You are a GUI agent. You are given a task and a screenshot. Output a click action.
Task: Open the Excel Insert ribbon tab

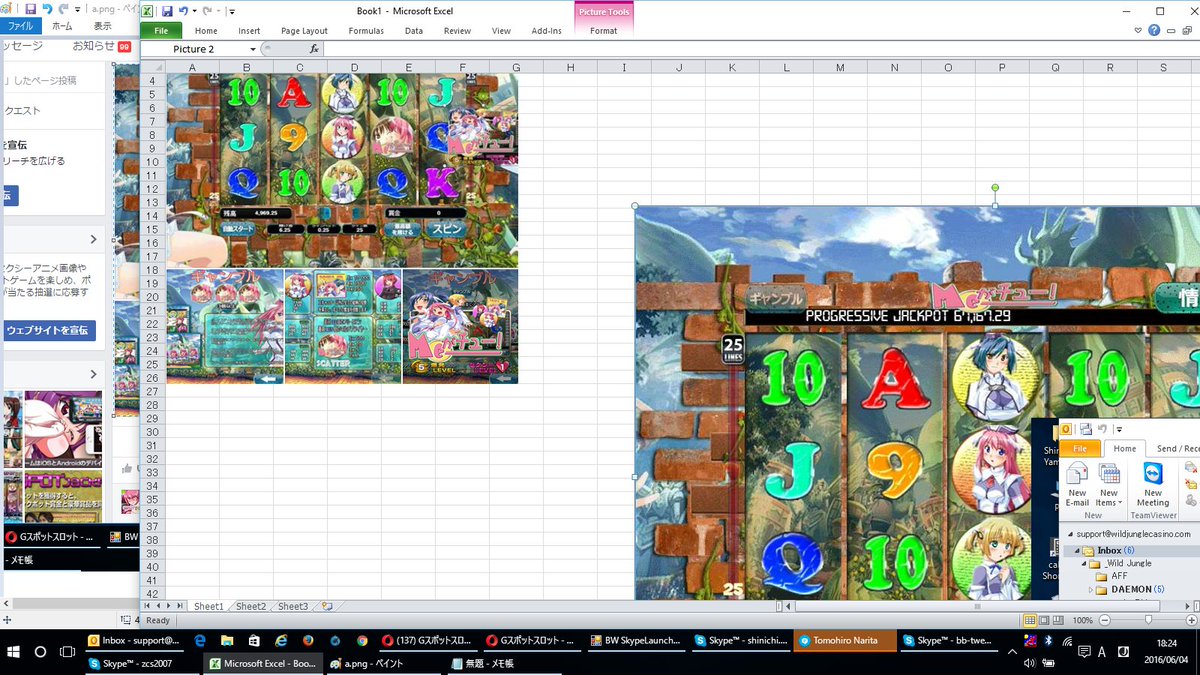(x=249, y=31)
